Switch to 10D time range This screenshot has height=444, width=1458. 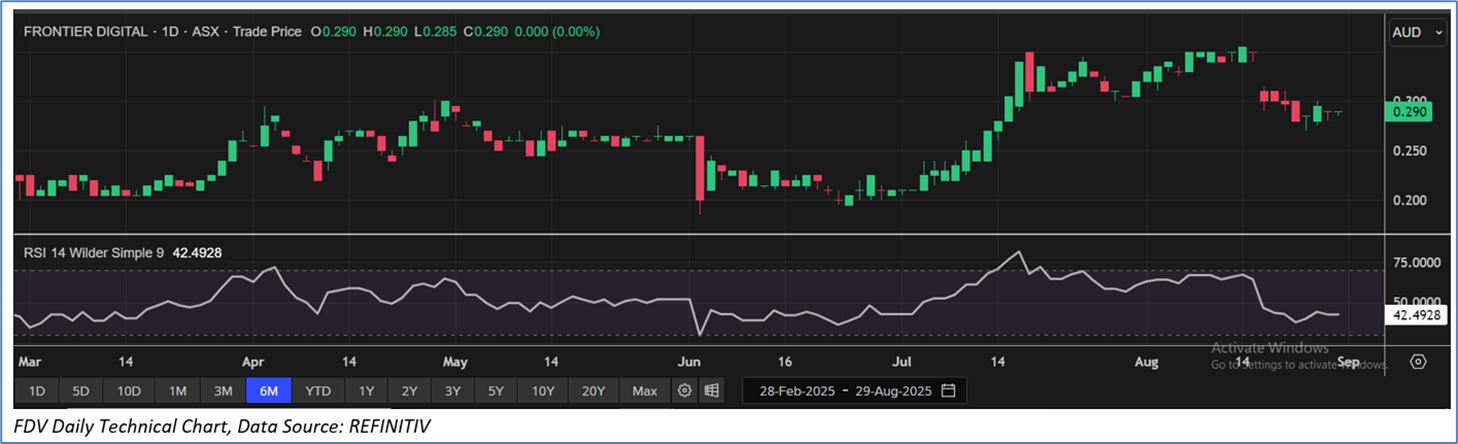pos(129,390)
